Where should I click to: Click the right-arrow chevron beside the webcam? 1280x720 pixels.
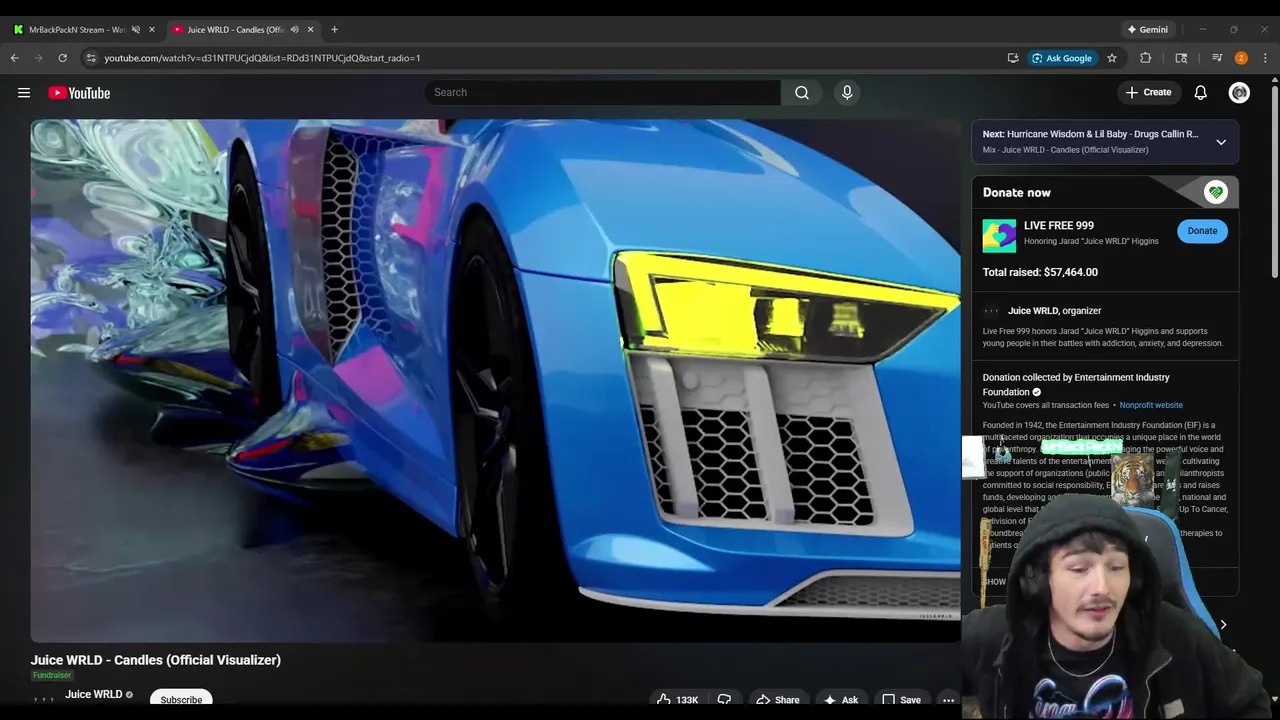(1223, 625)
